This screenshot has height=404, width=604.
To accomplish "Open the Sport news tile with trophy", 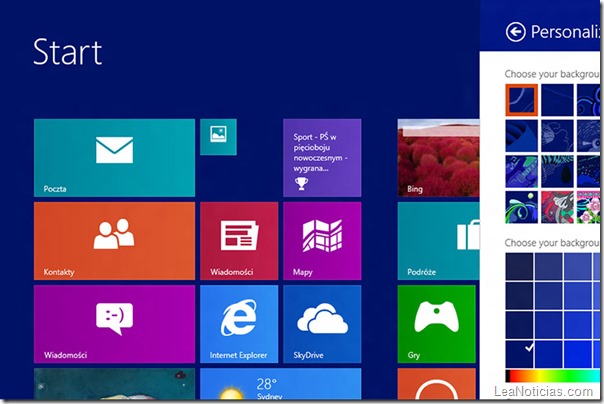I will pos(322,158).
